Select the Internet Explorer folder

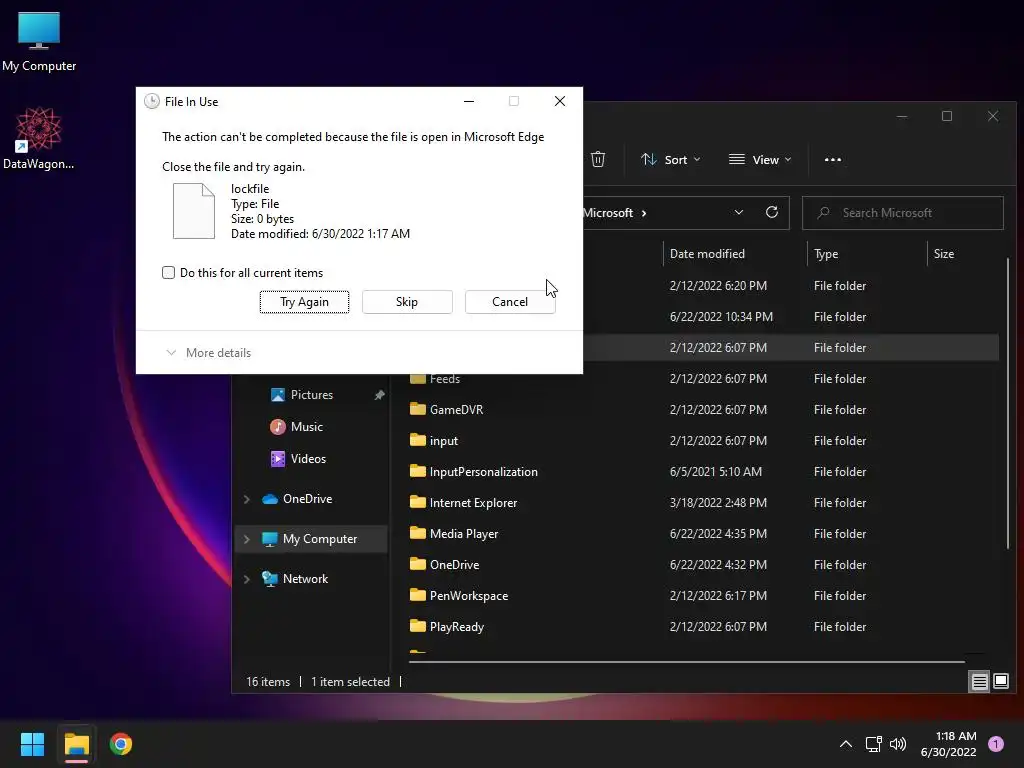pos(473,503)
